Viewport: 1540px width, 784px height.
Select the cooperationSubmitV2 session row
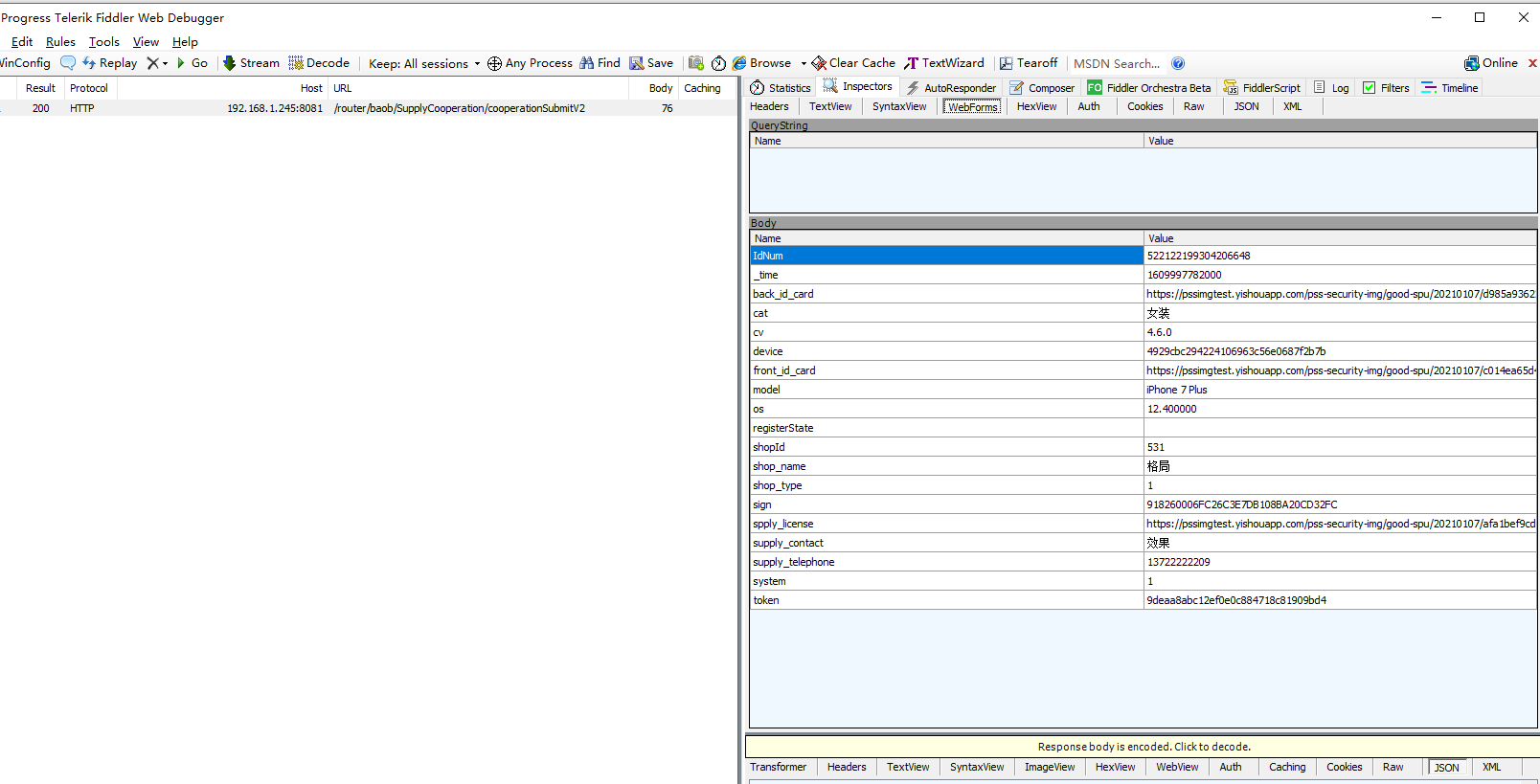tap(369, 108)
